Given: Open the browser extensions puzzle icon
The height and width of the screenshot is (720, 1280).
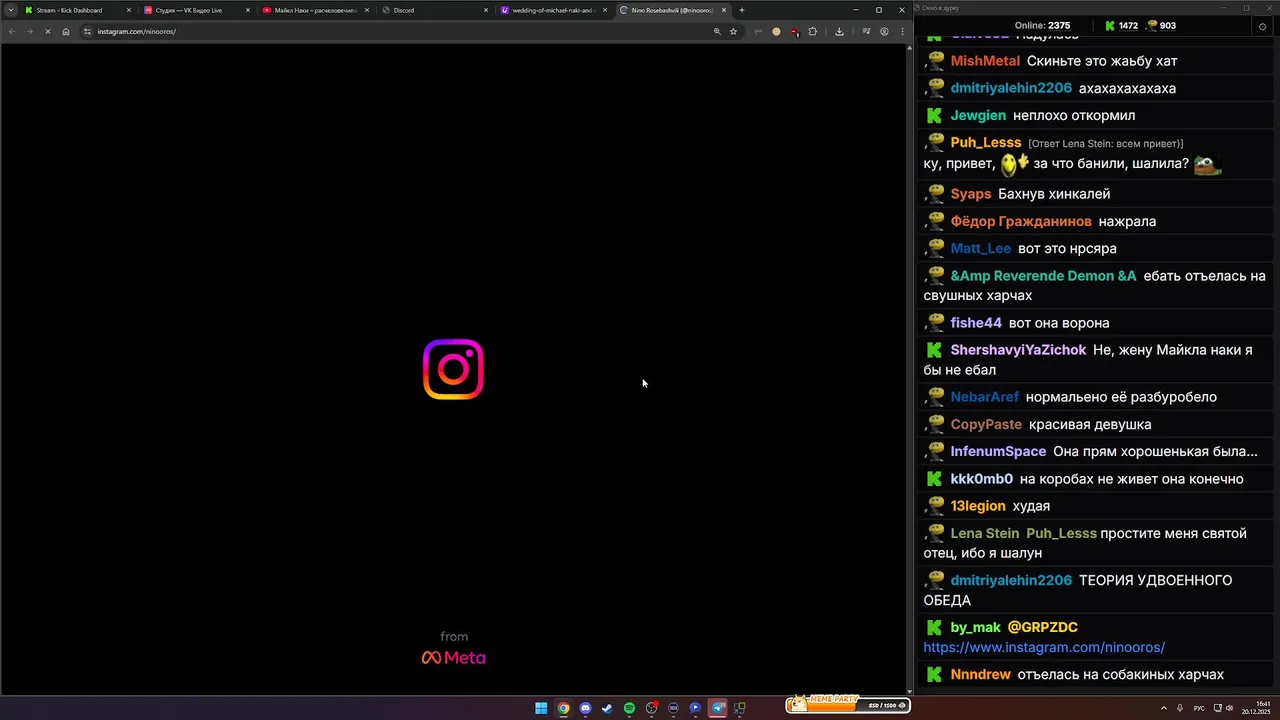Looking at the screenshot, I should pyautogui.click(x=812, y=31).
